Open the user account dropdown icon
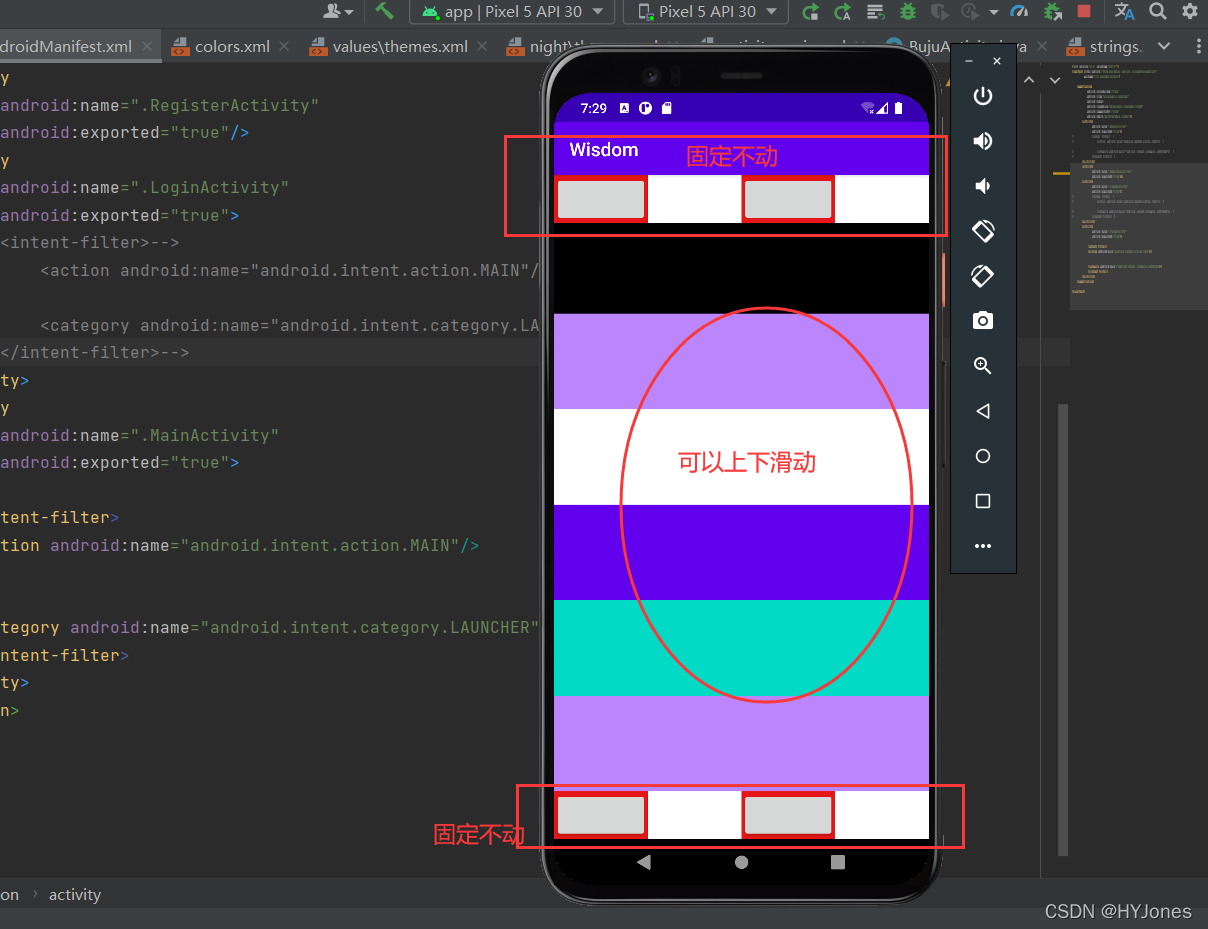1208x929 pixels. coord(339,12)
